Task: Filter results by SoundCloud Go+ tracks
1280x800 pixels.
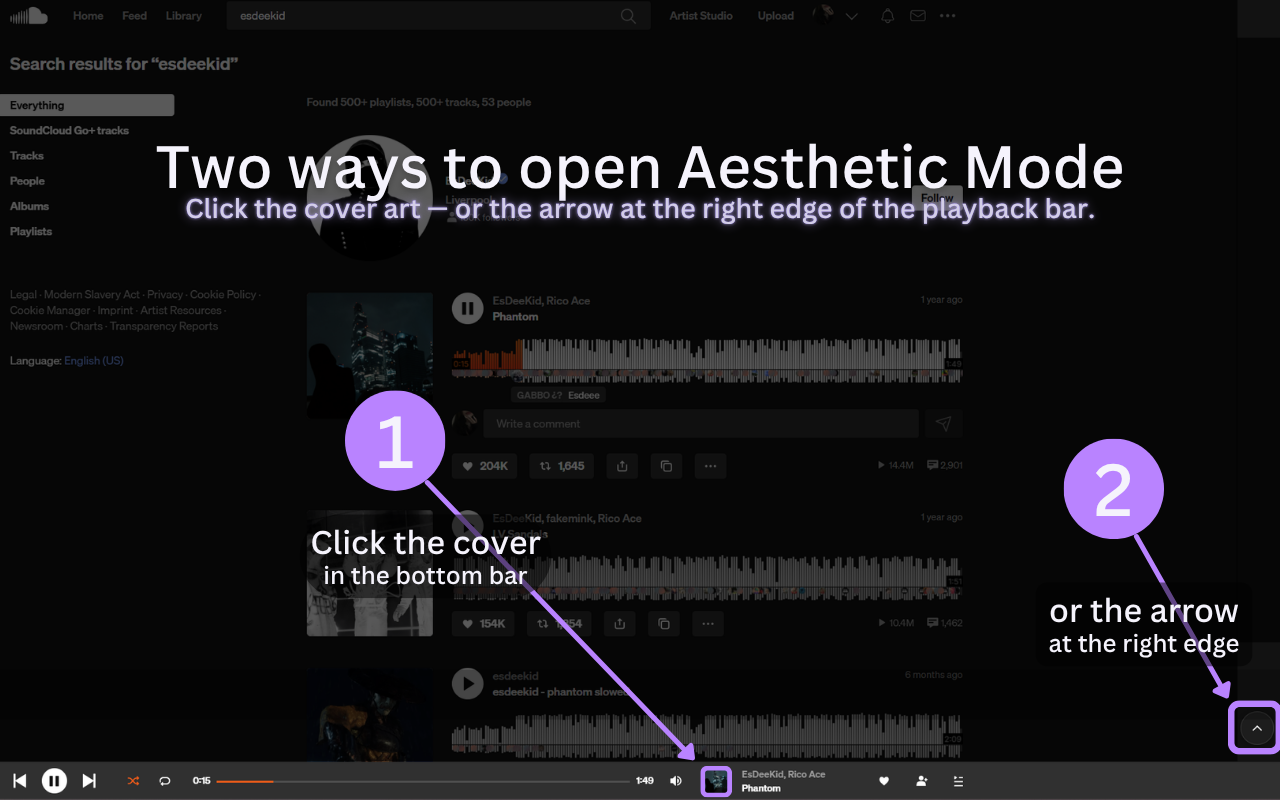Action: [x=69, y=130]
